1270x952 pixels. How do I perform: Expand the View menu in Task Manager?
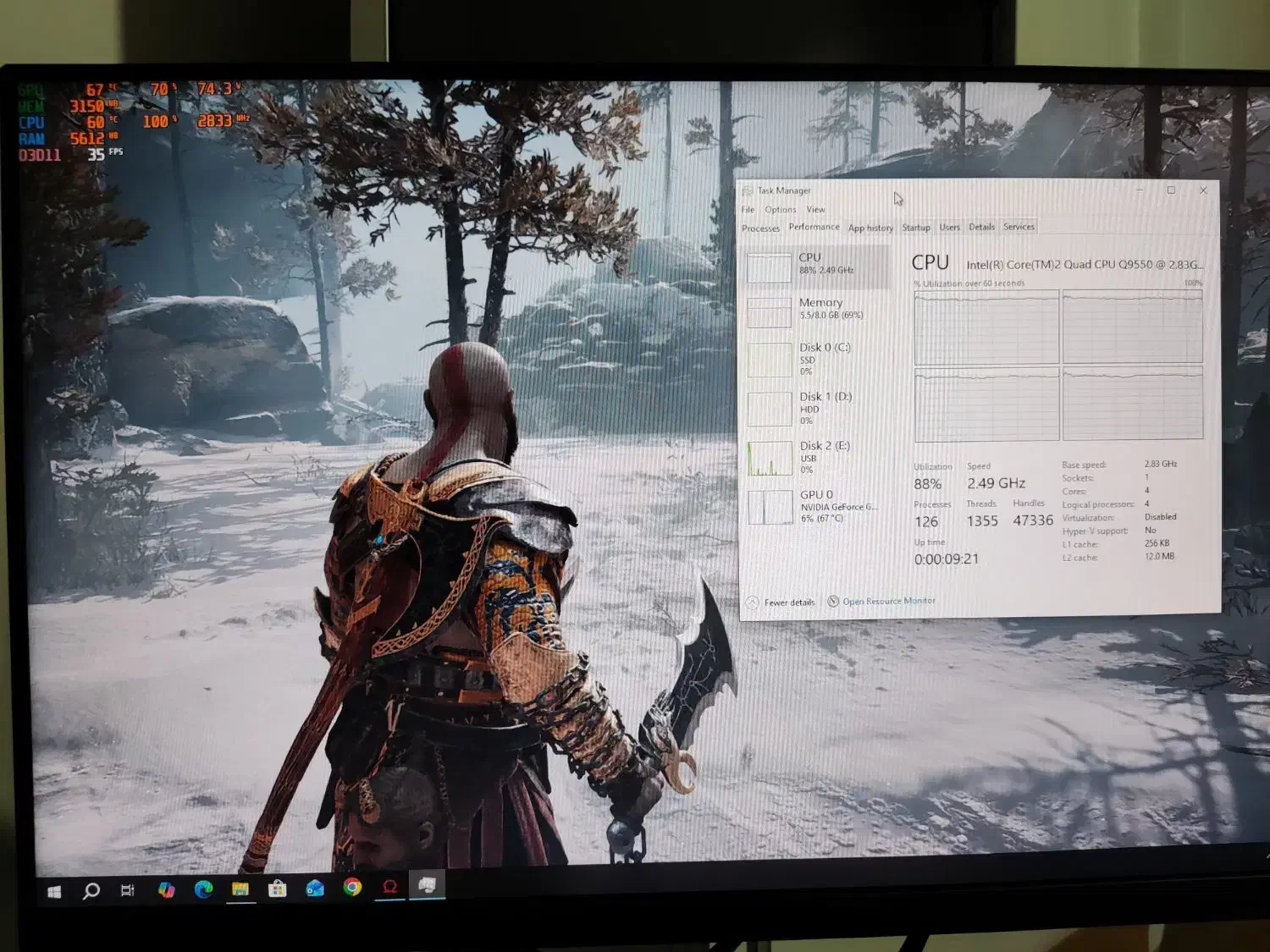coord(815,210)
